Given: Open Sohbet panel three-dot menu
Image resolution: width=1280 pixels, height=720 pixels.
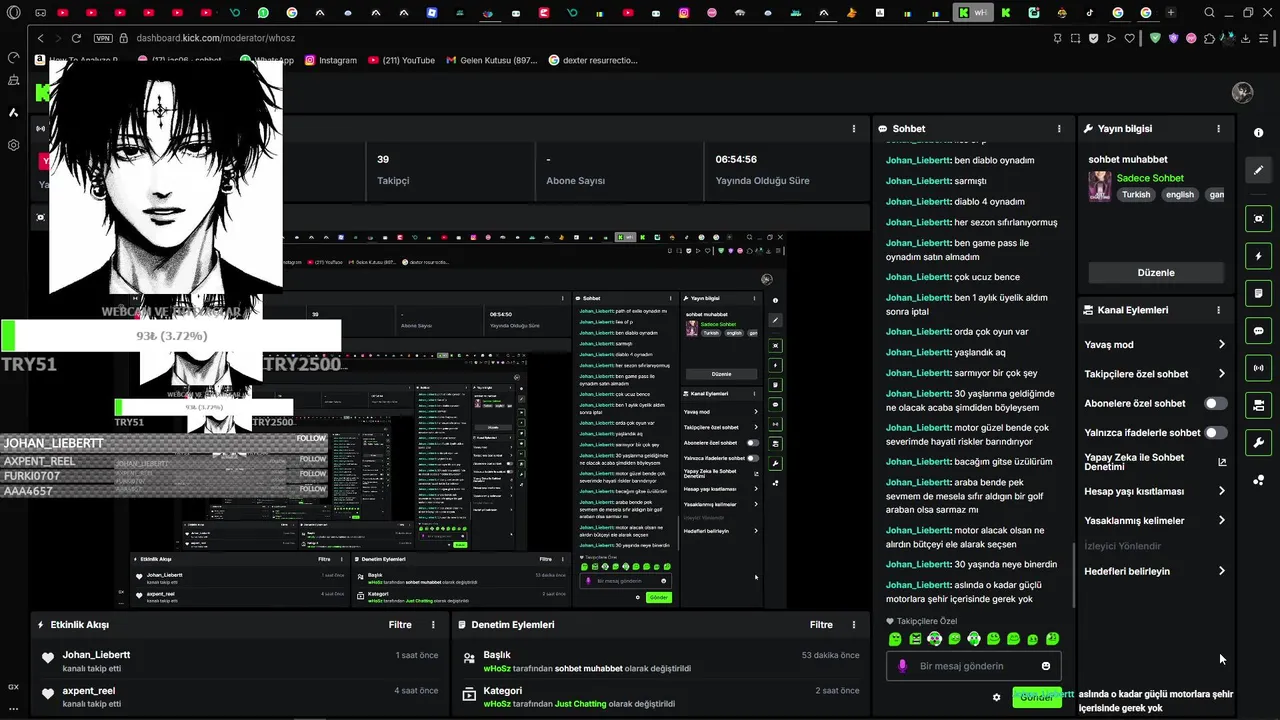Looking at the screenshot, I should [1059, 129].
